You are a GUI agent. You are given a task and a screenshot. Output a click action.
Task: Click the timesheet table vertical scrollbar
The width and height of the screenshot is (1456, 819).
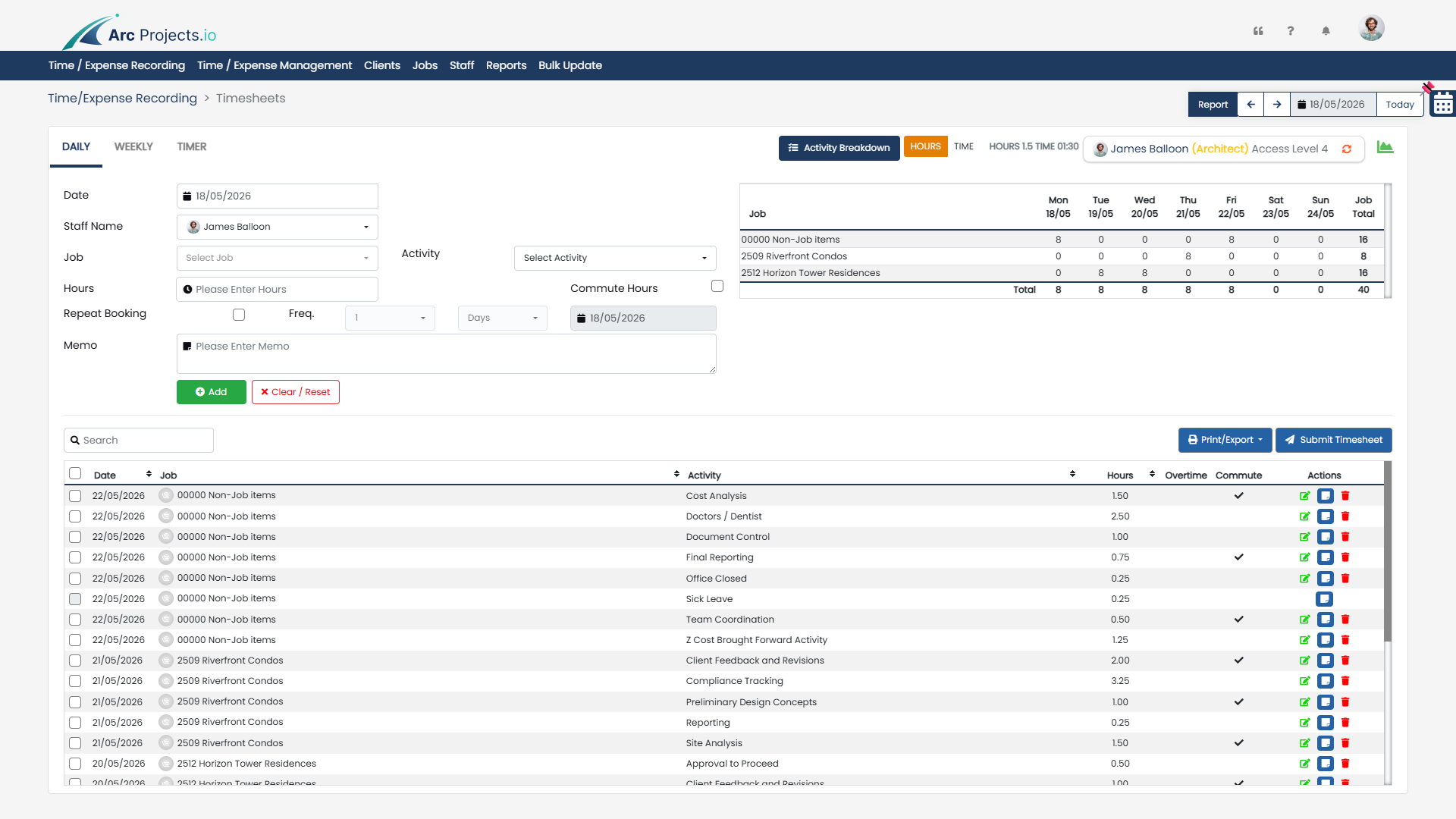pyautogui.click(x=1388, y=551)
